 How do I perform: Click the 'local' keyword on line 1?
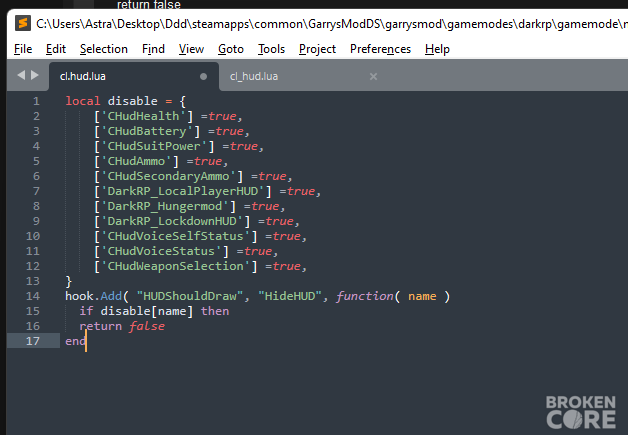click(x=83, y=101)
